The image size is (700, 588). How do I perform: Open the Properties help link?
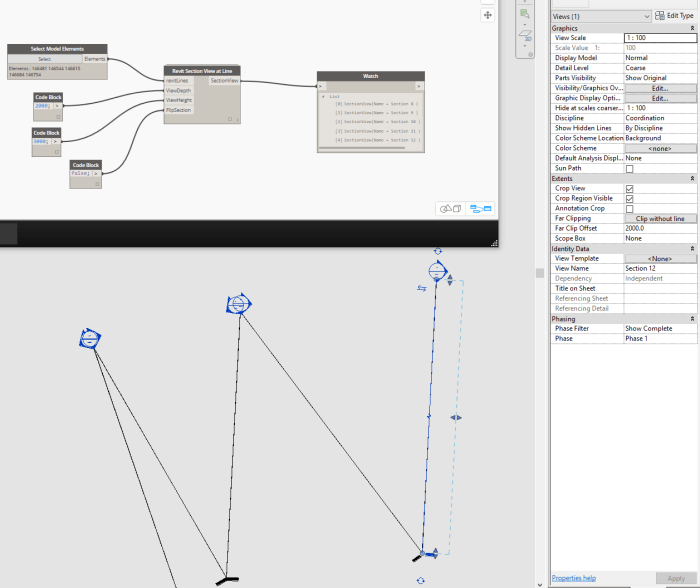(x=574, y=578)
